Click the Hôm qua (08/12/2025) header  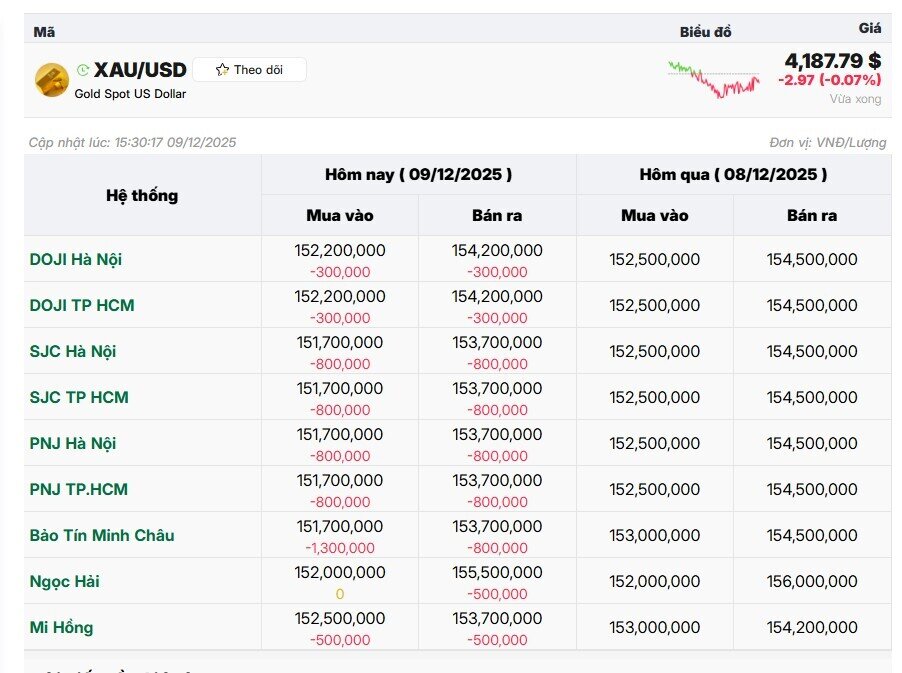pos(733,174)
